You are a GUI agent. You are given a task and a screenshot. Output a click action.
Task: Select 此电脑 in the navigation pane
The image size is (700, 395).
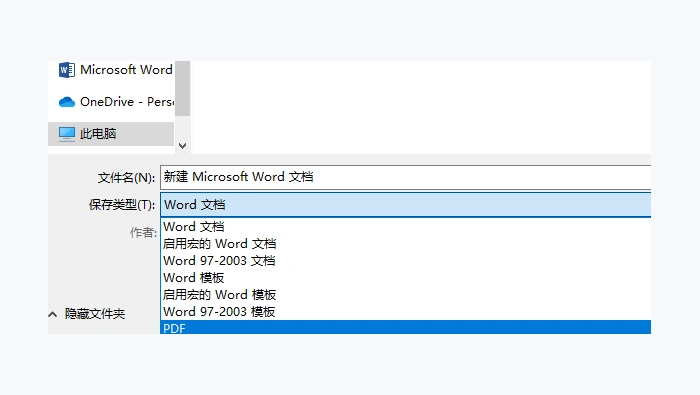[x=111, y=133]
